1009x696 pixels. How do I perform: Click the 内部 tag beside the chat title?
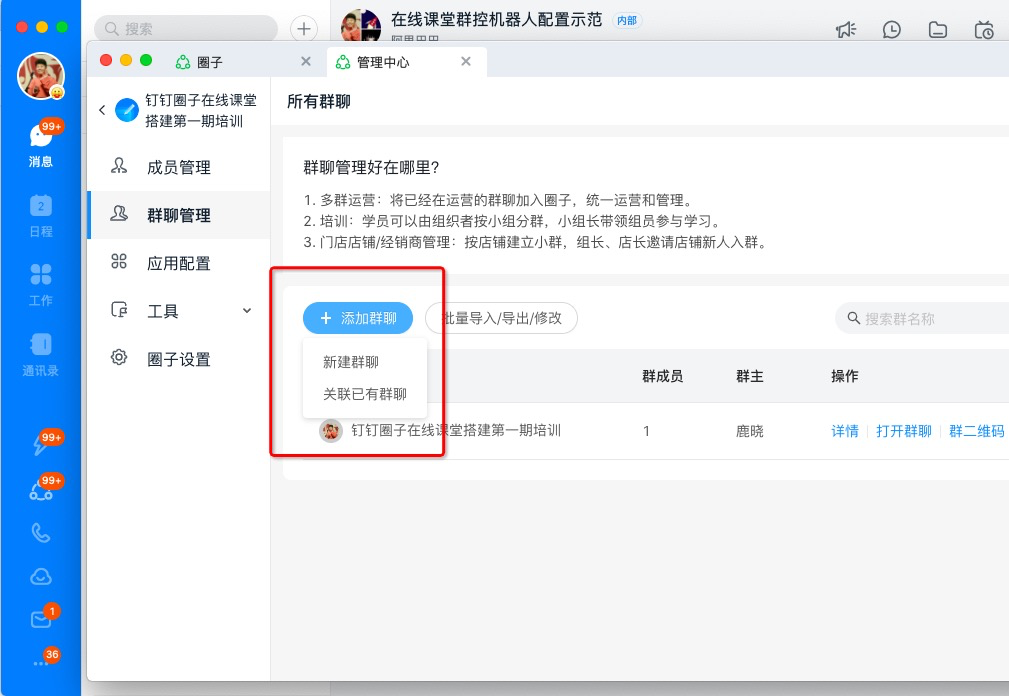(627, 21)
